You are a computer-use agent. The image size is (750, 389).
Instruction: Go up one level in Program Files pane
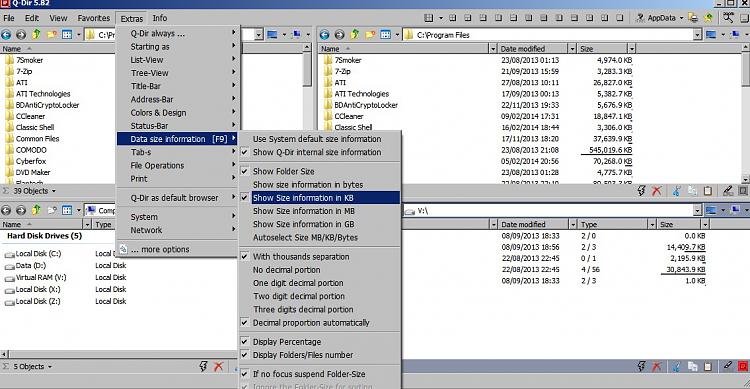[355, 34]
